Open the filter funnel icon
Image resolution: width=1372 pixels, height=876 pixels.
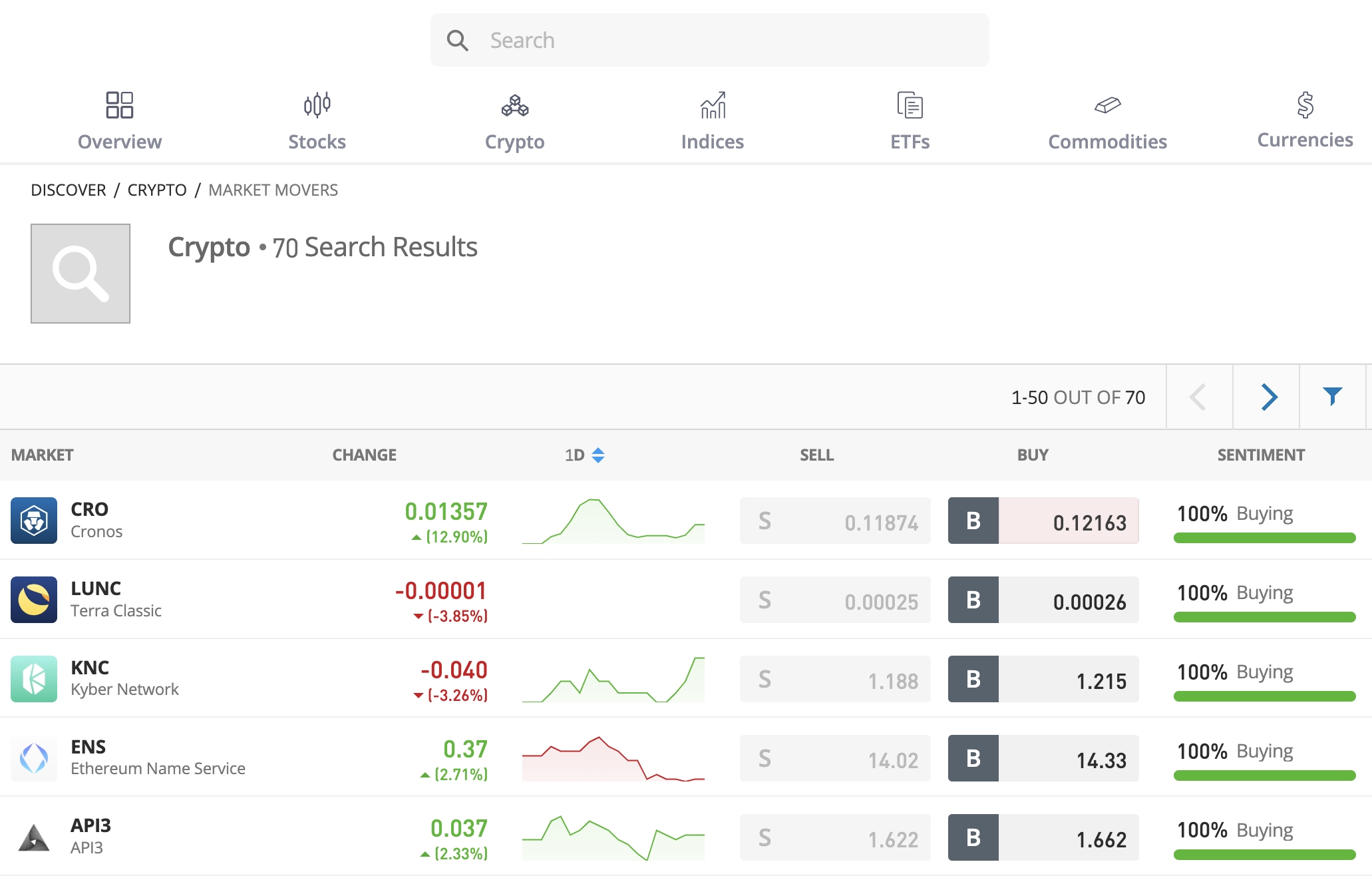pyautogui.click(x=1332, y=397)
